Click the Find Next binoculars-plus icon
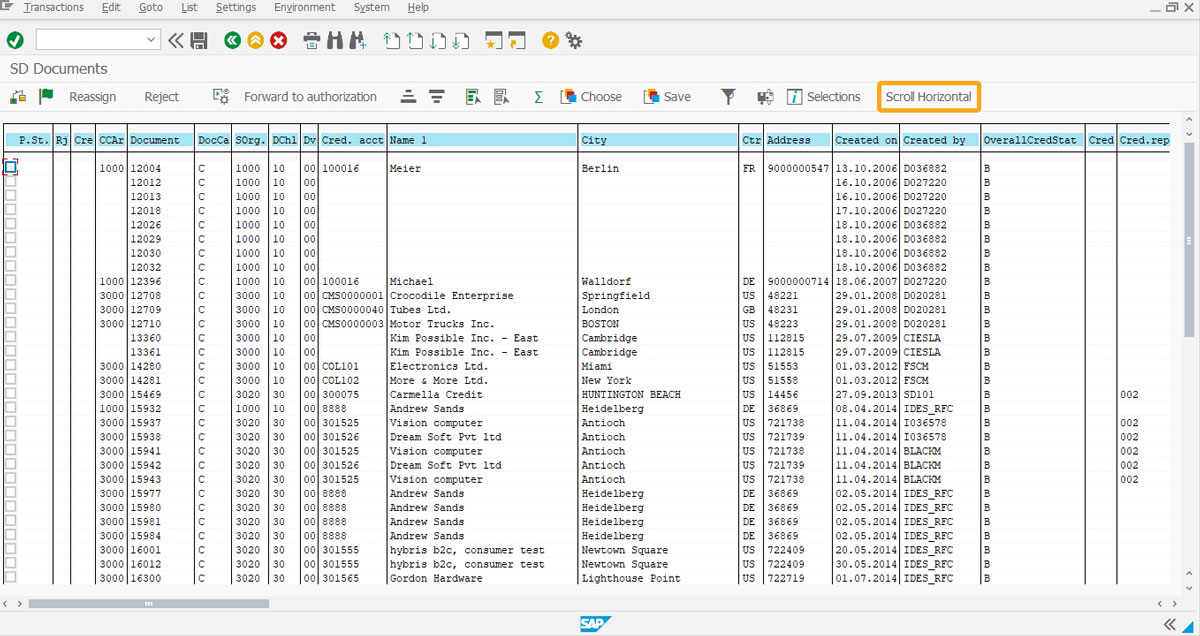This screenshot has width=1200, height=636. (x=358, y=40)
